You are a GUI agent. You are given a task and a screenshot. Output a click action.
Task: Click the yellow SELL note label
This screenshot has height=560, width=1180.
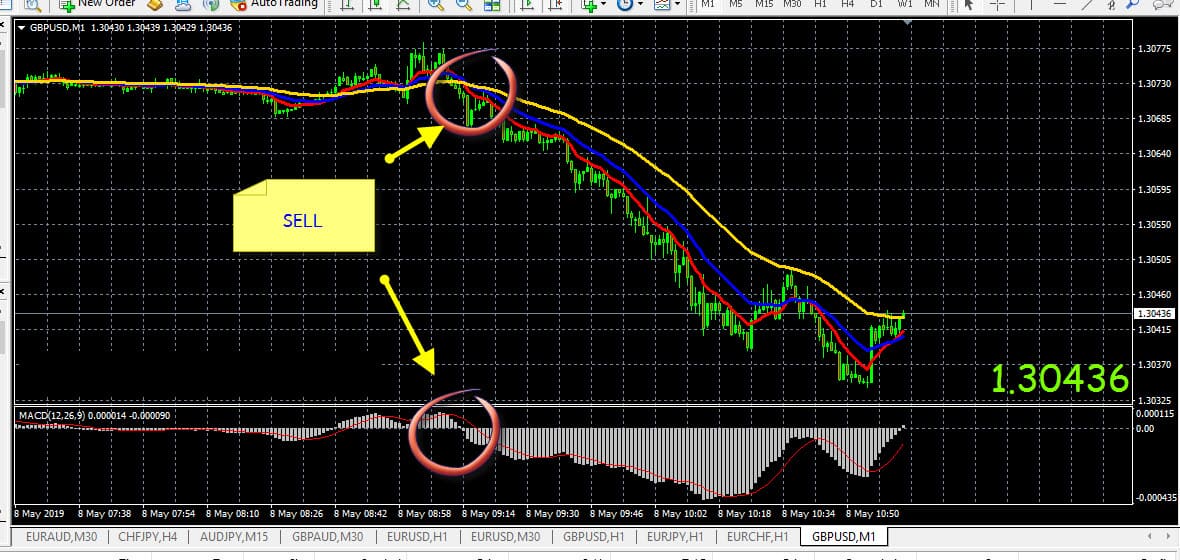tap(303, 220)
